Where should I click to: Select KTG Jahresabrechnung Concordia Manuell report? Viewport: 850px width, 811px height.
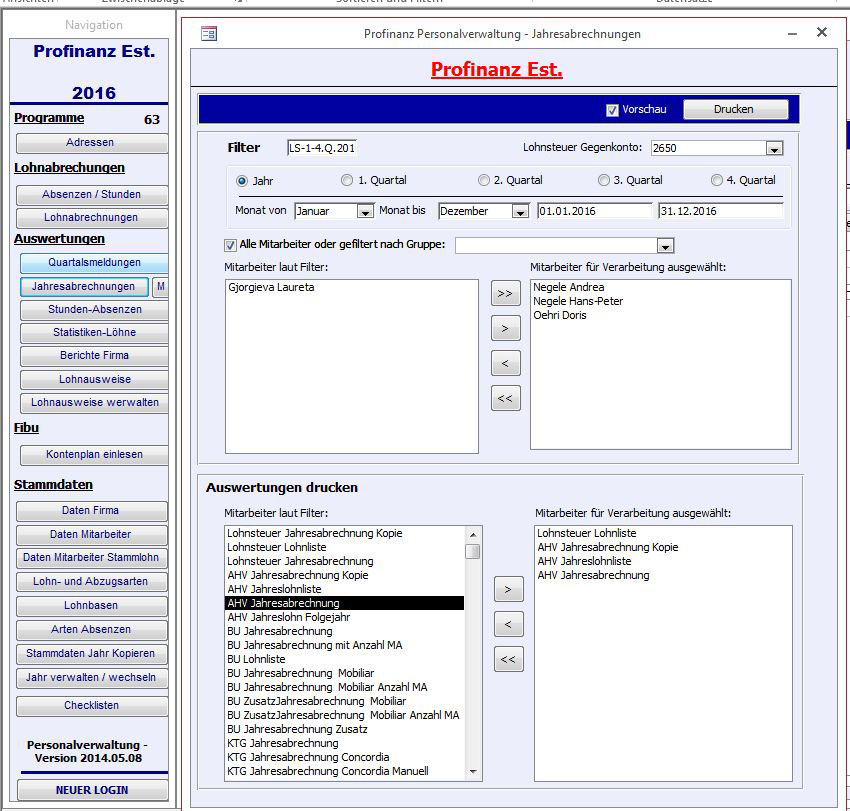tap(345, 771)
